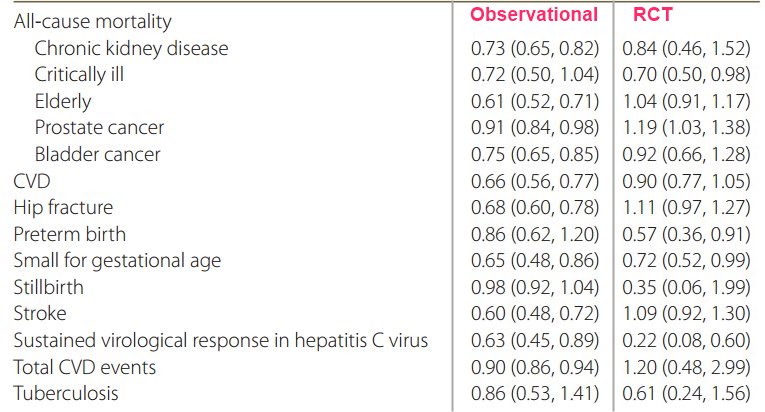Click the Stroke row label
Image resolution: width=765 pixels, height=412 pixels.
tap(39, 313)
